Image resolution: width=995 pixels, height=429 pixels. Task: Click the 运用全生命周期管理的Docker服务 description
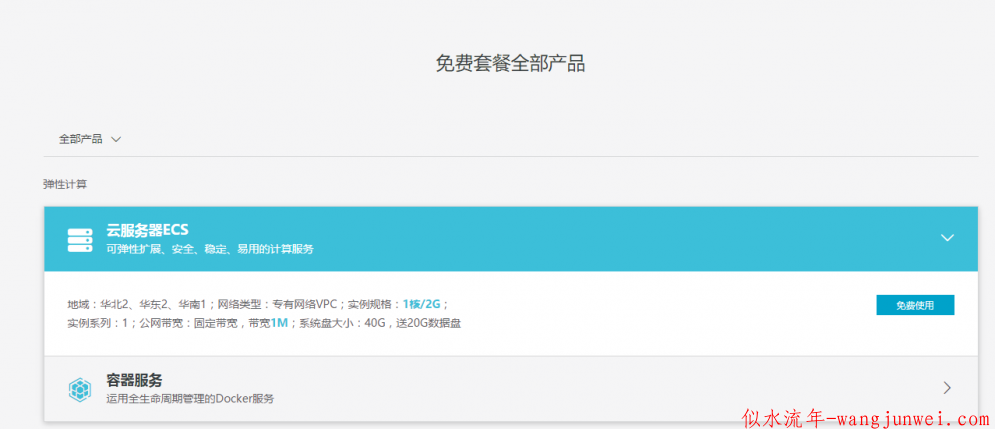coord(190,400)
